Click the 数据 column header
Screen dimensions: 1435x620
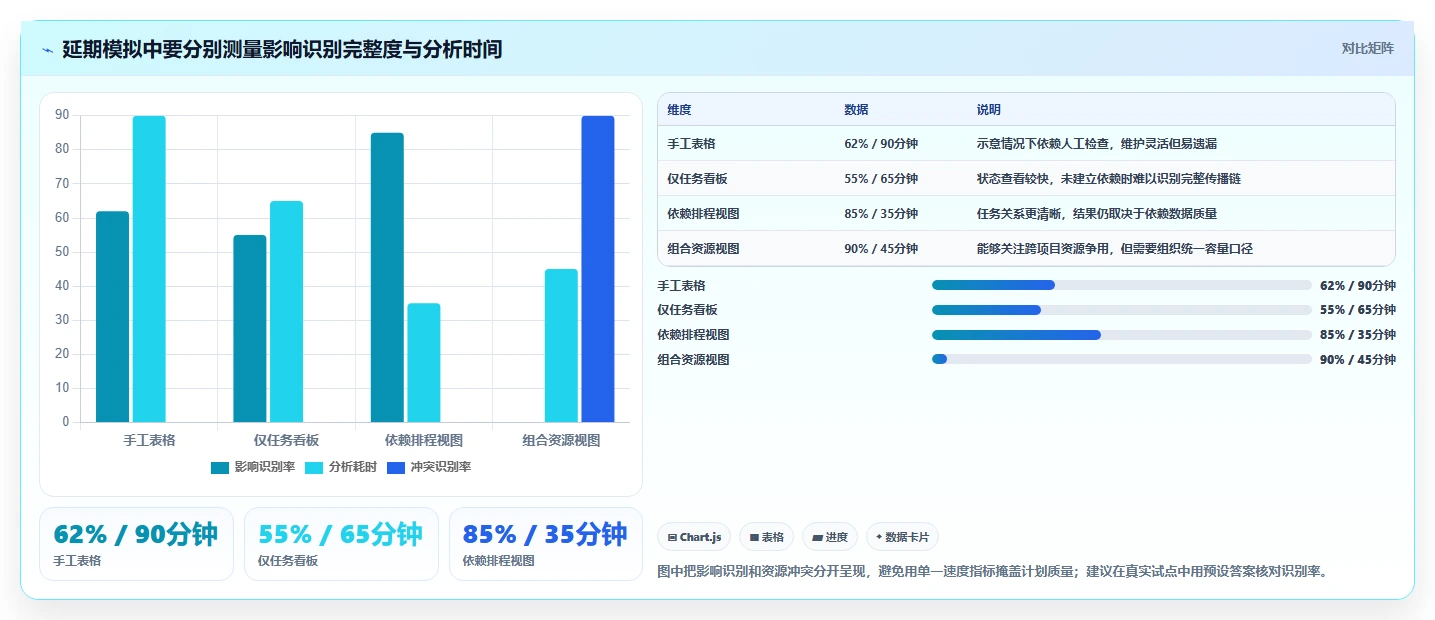pyautogui.click(x=856, y=110)
